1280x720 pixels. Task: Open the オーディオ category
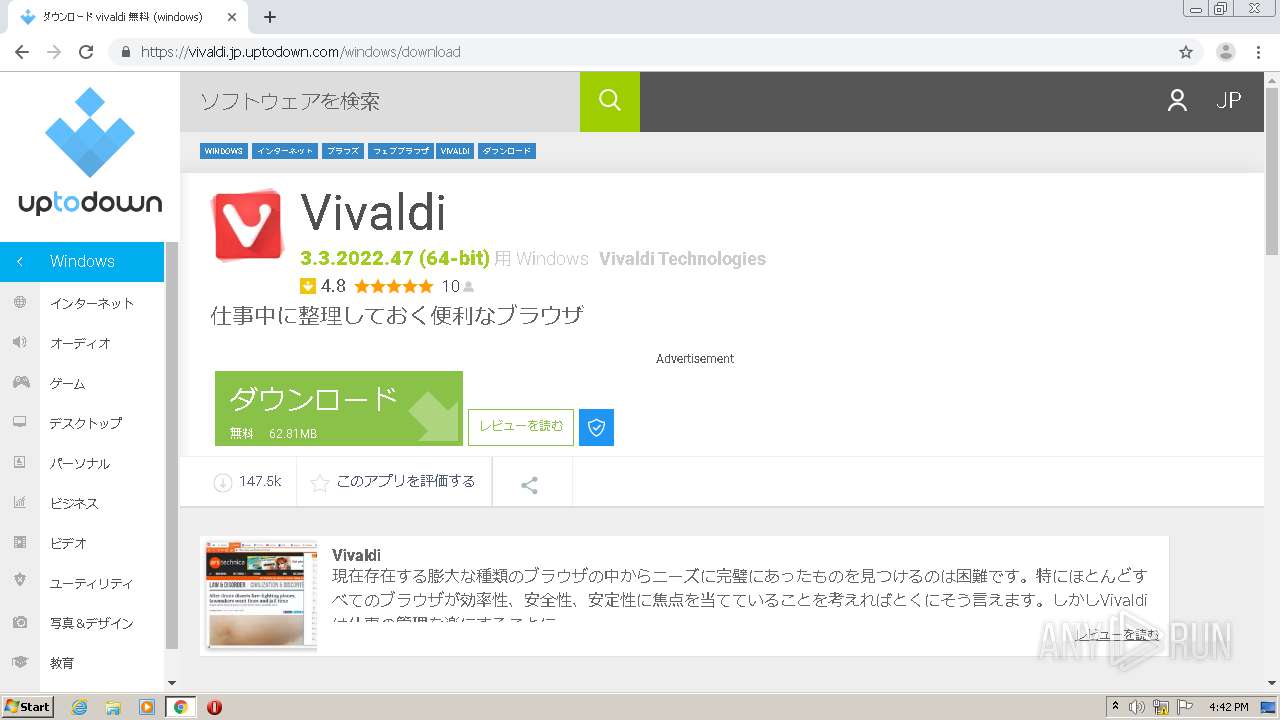tap(80, 343)
